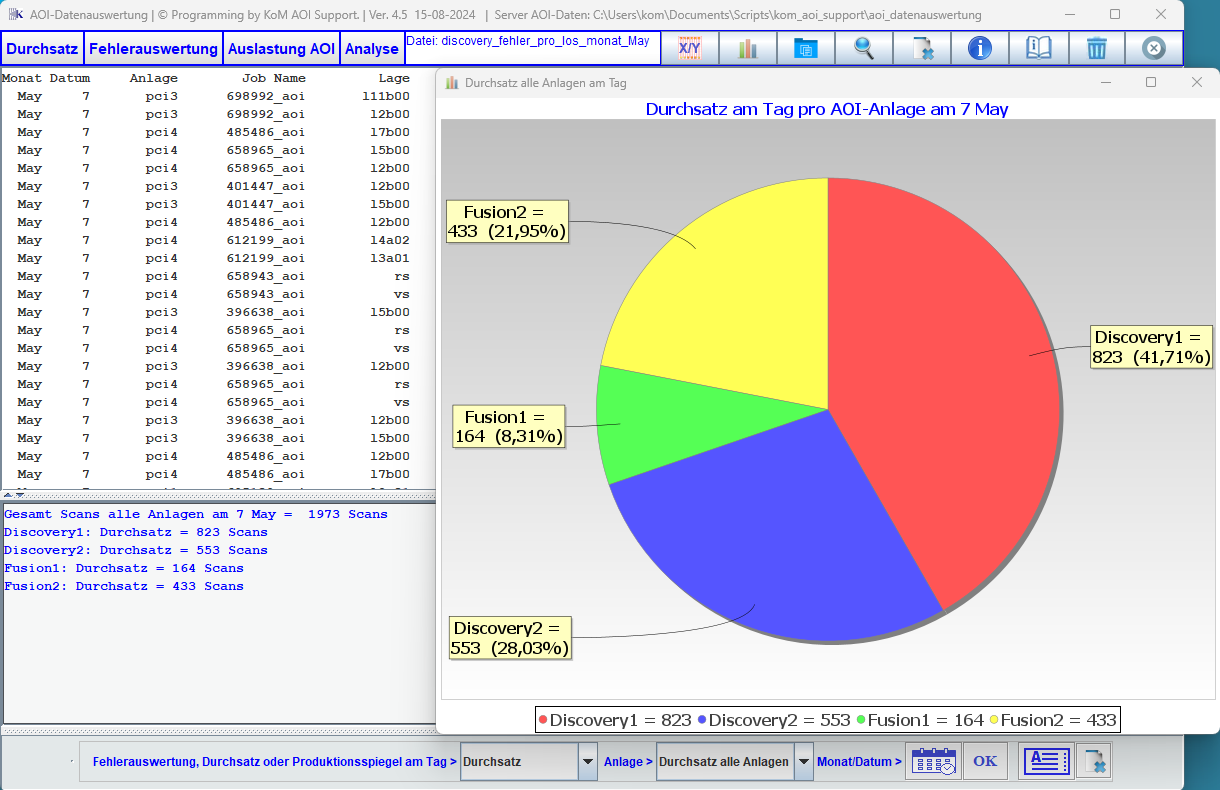1220x790 pixels.
Task: Click the AOI-Datenauswertung app title icon
Action: click(15, 15)
